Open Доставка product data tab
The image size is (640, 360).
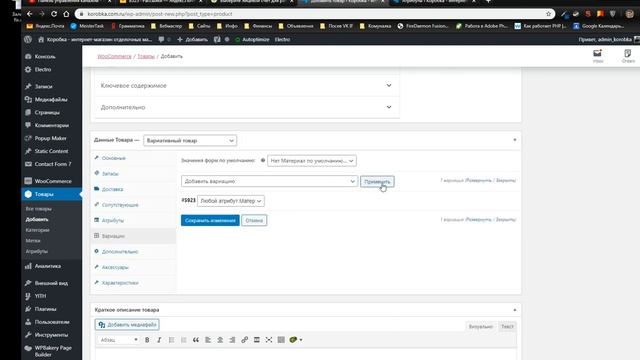coord(112,189)
